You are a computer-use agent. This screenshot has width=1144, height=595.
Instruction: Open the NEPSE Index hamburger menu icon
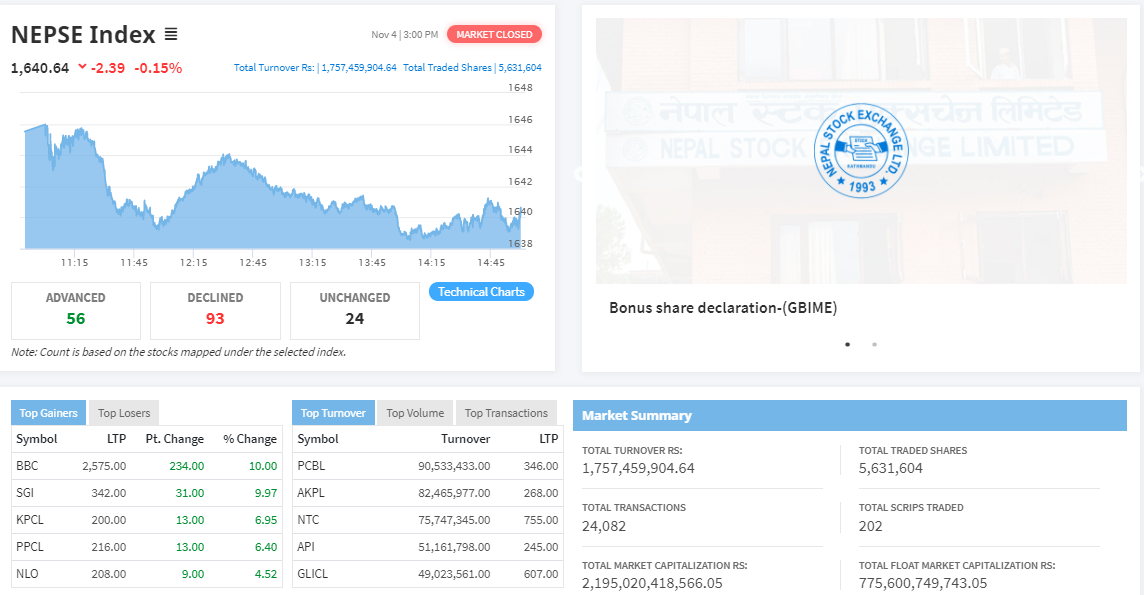pos(171,34)
